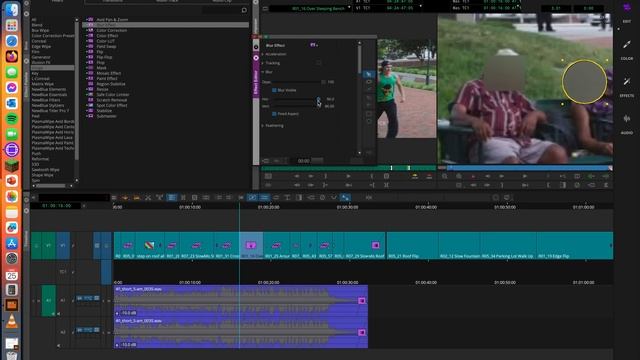Switch to the Edit workspace
640x360 pixels.
pos(627,12)
